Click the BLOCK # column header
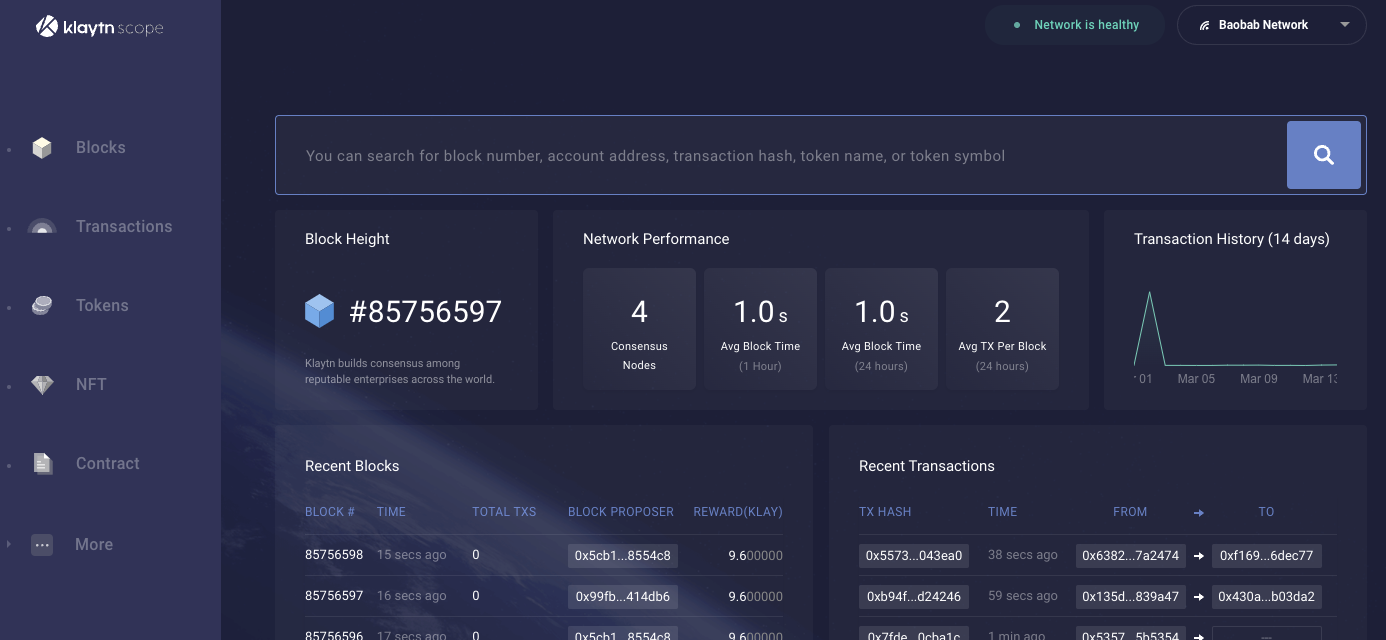 click(330, 512)
